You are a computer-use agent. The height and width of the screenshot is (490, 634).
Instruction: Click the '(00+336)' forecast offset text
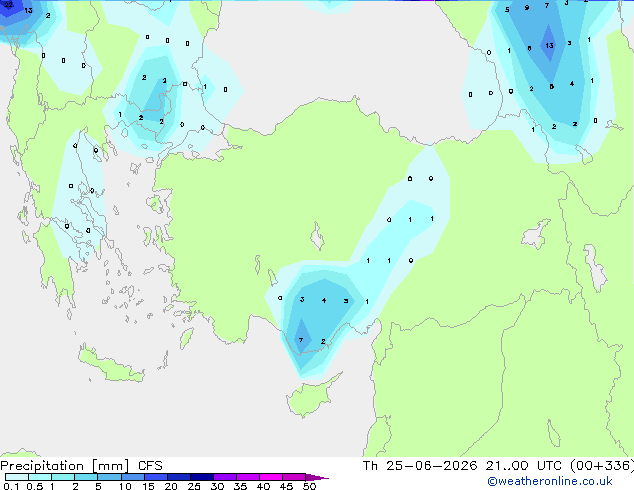point(602,466)
